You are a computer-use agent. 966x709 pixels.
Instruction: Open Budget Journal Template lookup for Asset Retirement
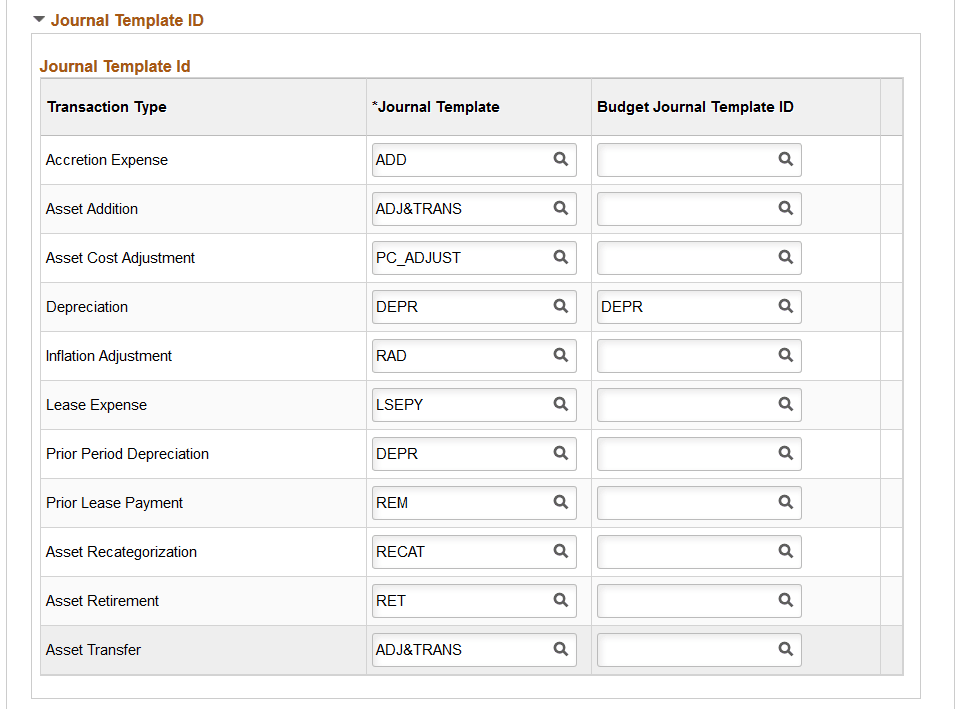[x=785, y=601]
